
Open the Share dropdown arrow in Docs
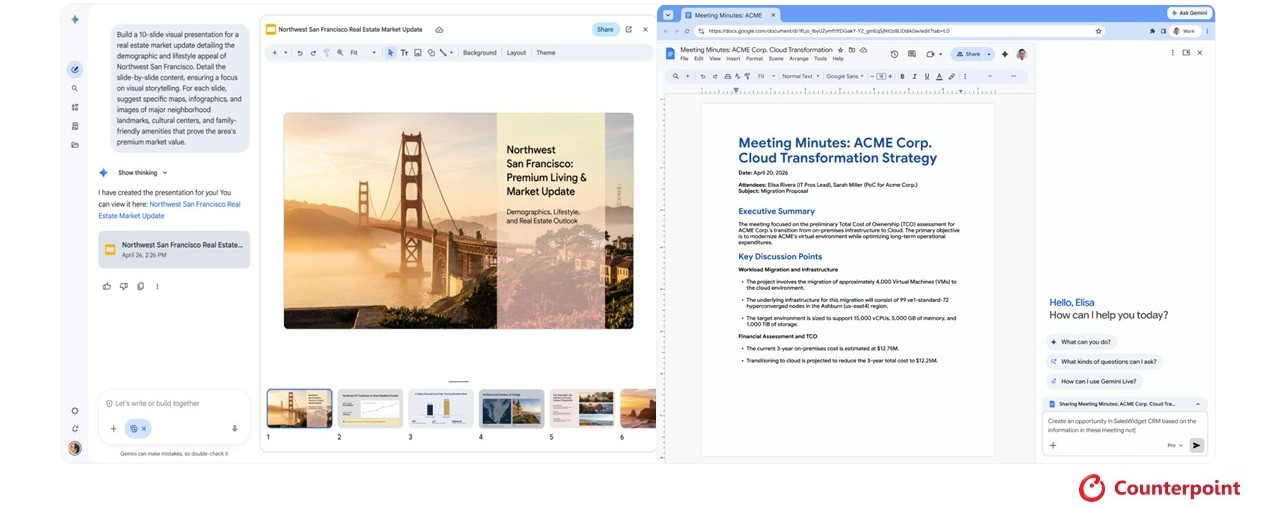click(989, 54)
